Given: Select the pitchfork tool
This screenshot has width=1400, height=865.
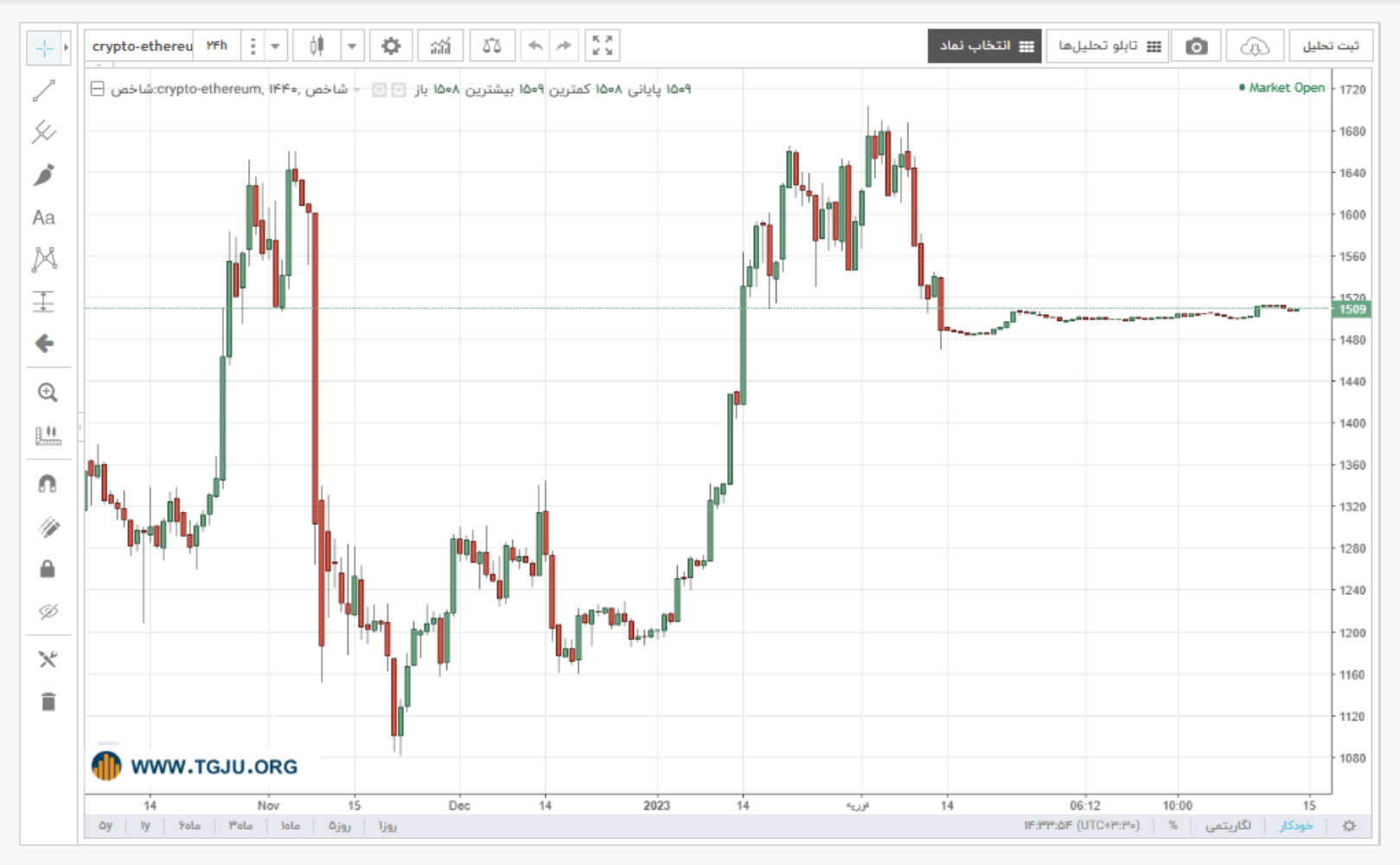Looking at the screenshot, I should [x=44, y=132].
